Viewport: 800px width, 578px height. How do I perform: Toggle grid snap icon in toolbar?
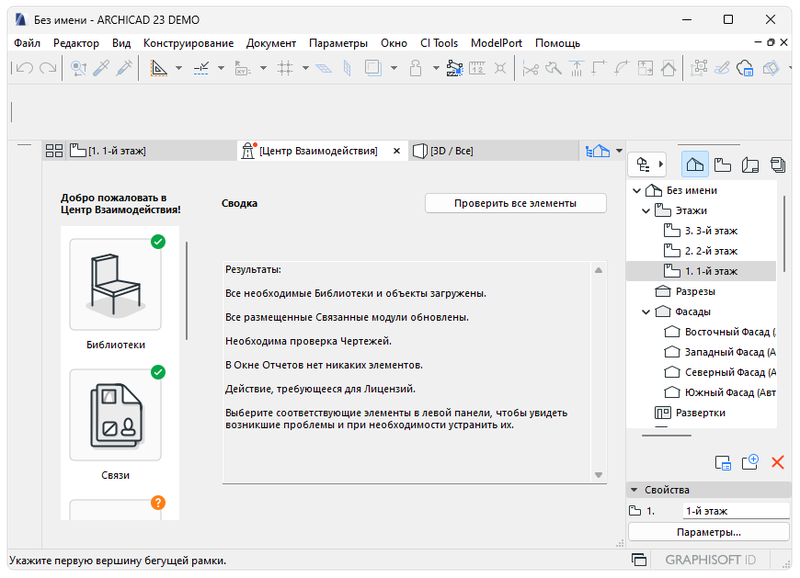[x=285, y=69]
